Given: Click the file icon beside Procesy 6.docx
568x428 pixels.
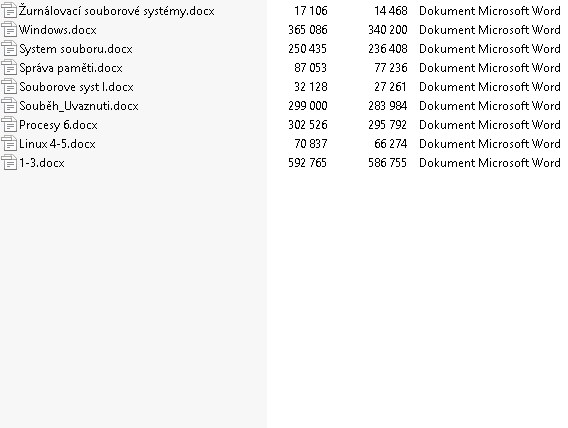Looking at the screenshot, I should point(9,125).
